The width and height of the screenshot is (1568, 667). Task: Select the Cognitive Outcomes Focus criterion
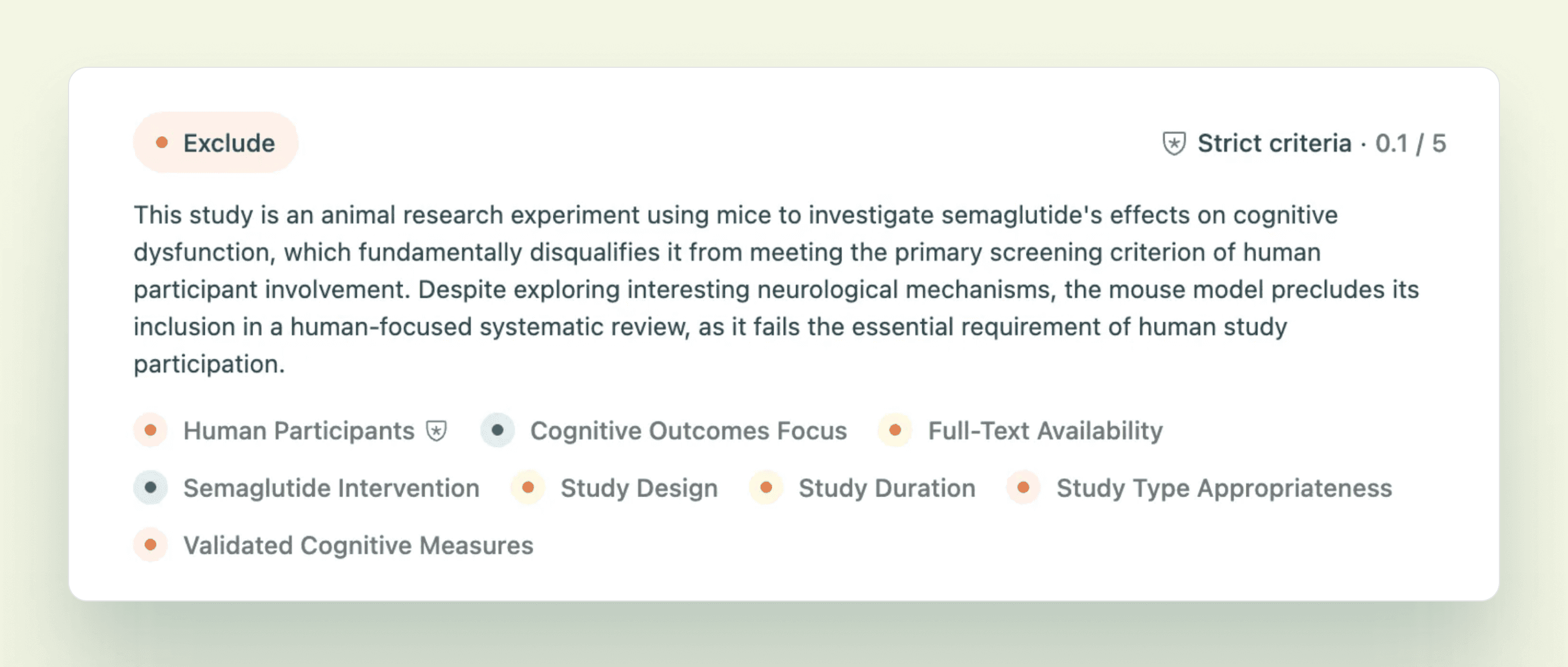coord(688,431)
